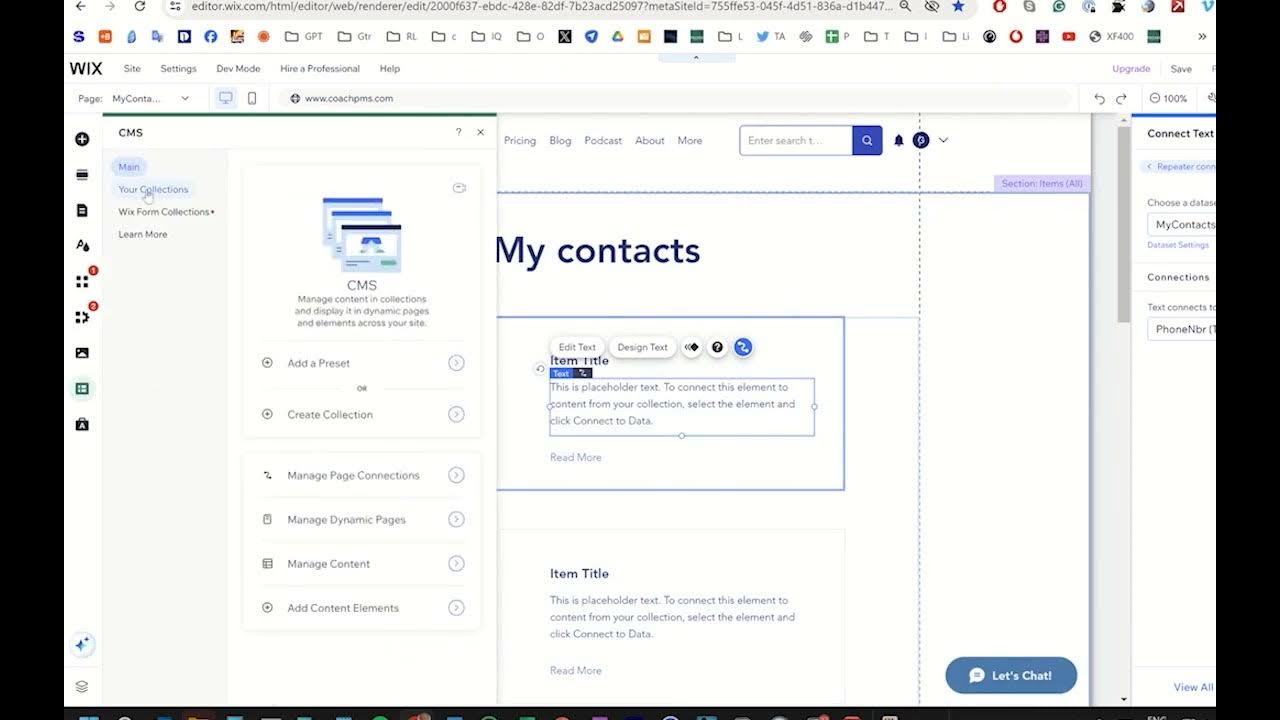The width and height of the screenshot is (1280, 720).
Task: Open the YouTube bookmark icon
Action: coord(1069,37)
